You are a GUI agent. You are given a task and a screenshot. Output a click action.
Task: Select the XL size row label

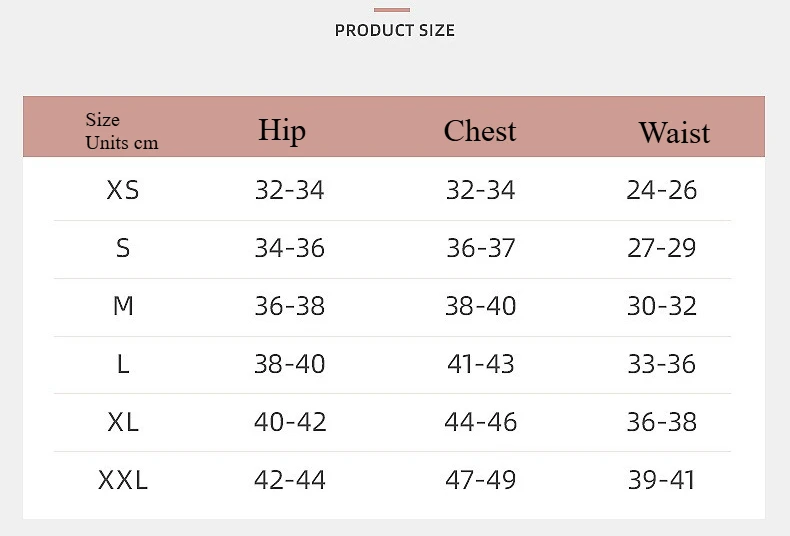[123, 422]
